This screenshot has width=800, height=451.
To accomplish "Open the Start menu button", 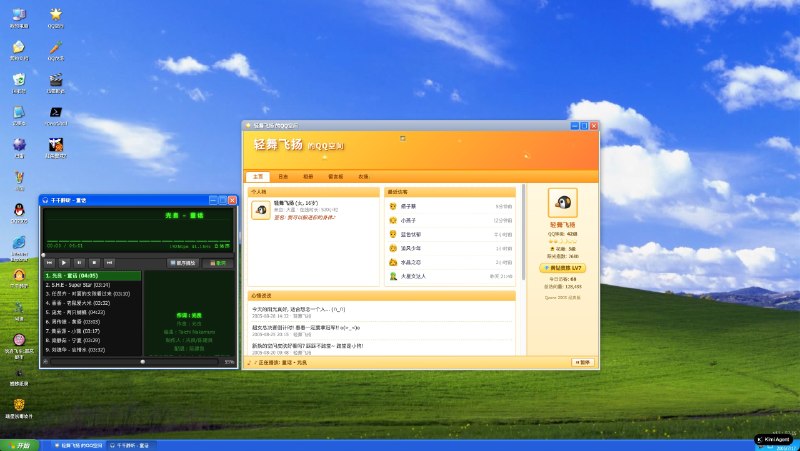I will (19, 445).
